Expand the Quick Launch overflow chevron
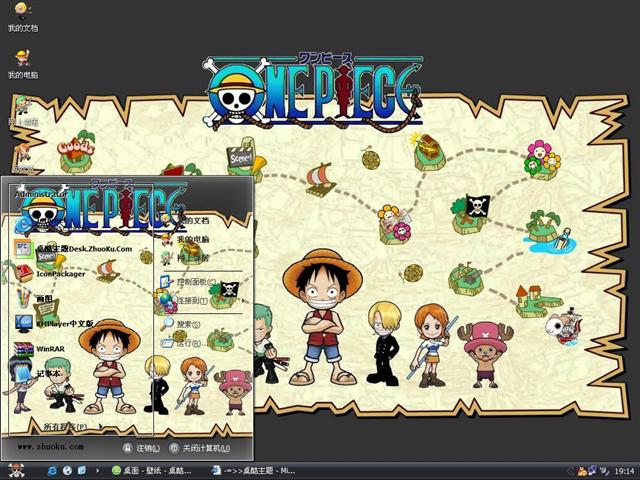The width and height of the screenshot is (640, 480). coord(97,471)
